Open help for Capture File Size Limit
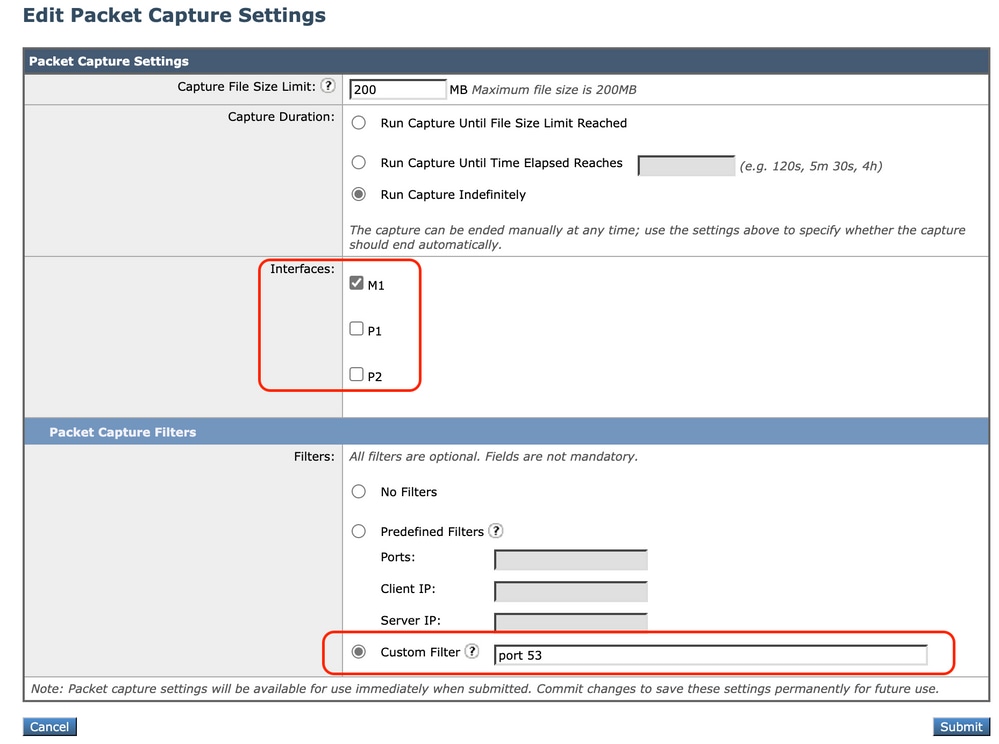The image size is (999, 744). pos(327,86)
